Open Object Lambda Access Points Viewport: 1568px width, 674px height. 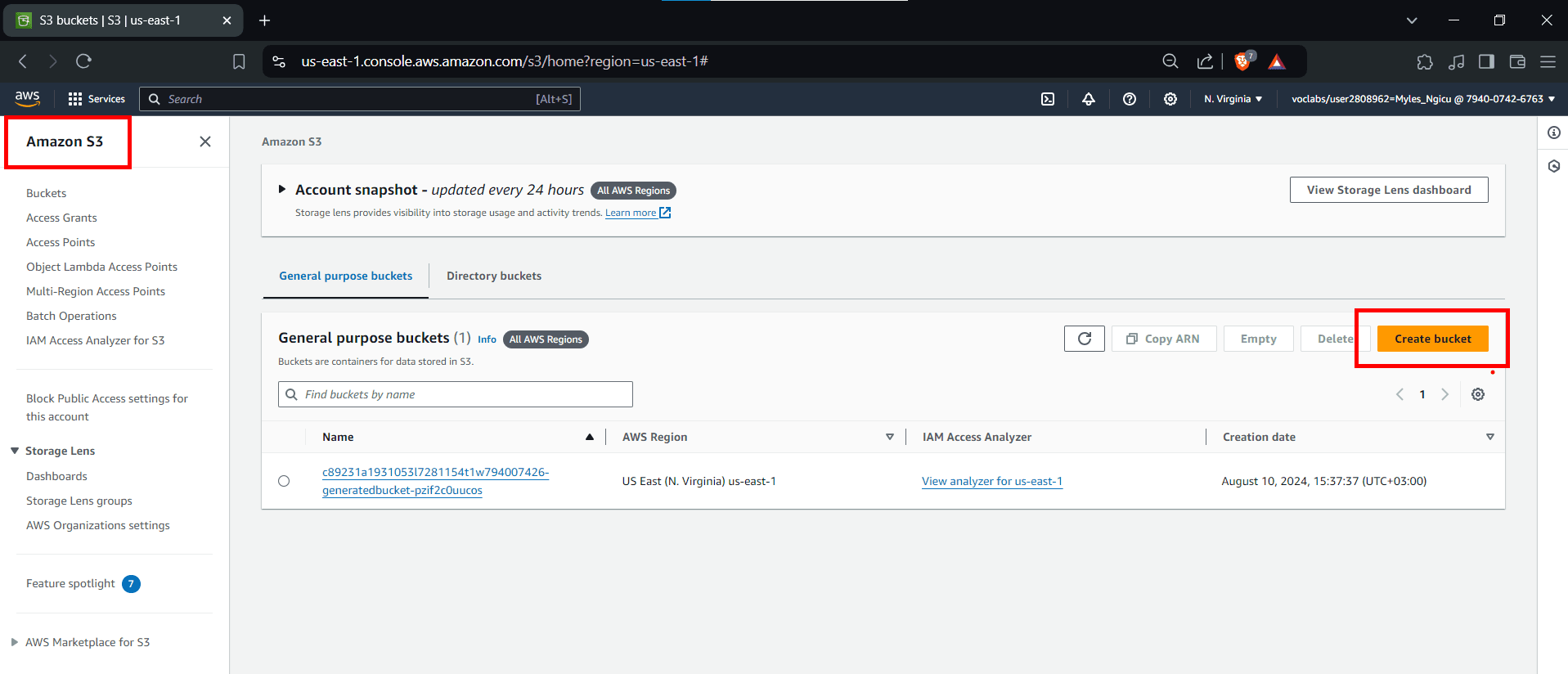[101, 267]
